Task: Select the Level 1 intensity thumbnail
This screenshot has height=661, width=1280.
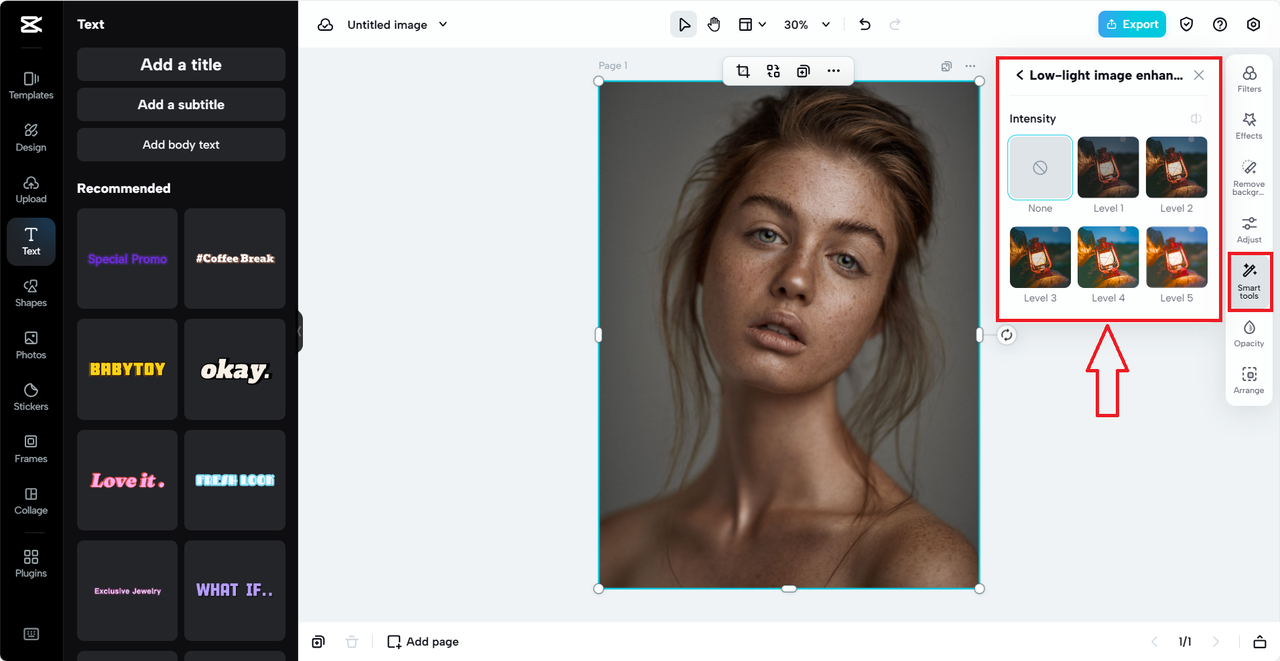Action: (1108, 168)
